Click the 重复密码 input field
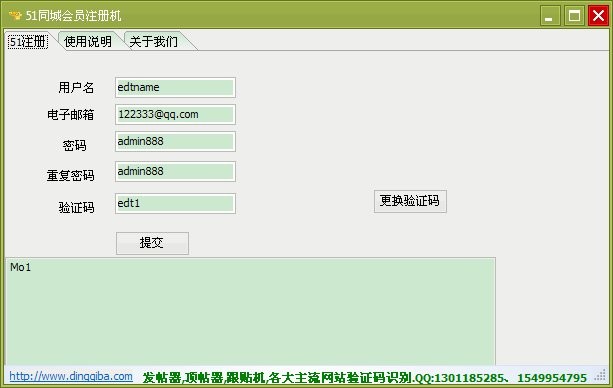The image size is (613, 388). click(175, 171)
